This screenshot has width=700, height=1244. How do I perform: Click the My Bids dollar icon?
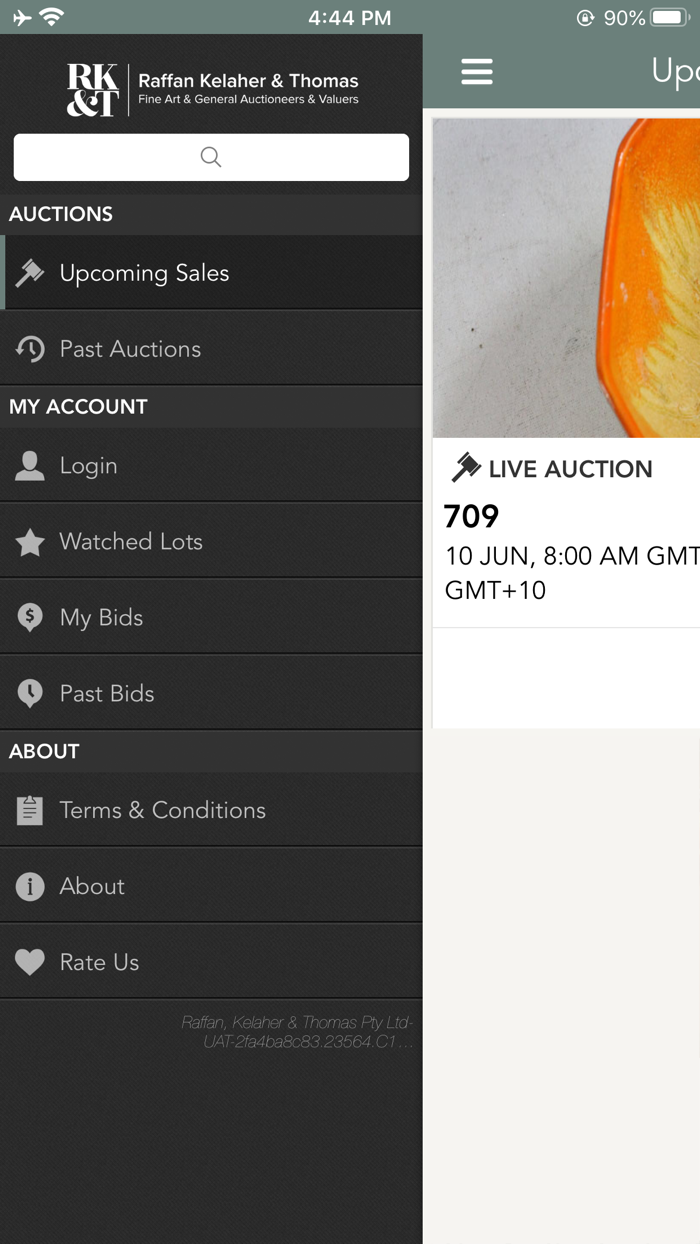(x=30, y=617)
